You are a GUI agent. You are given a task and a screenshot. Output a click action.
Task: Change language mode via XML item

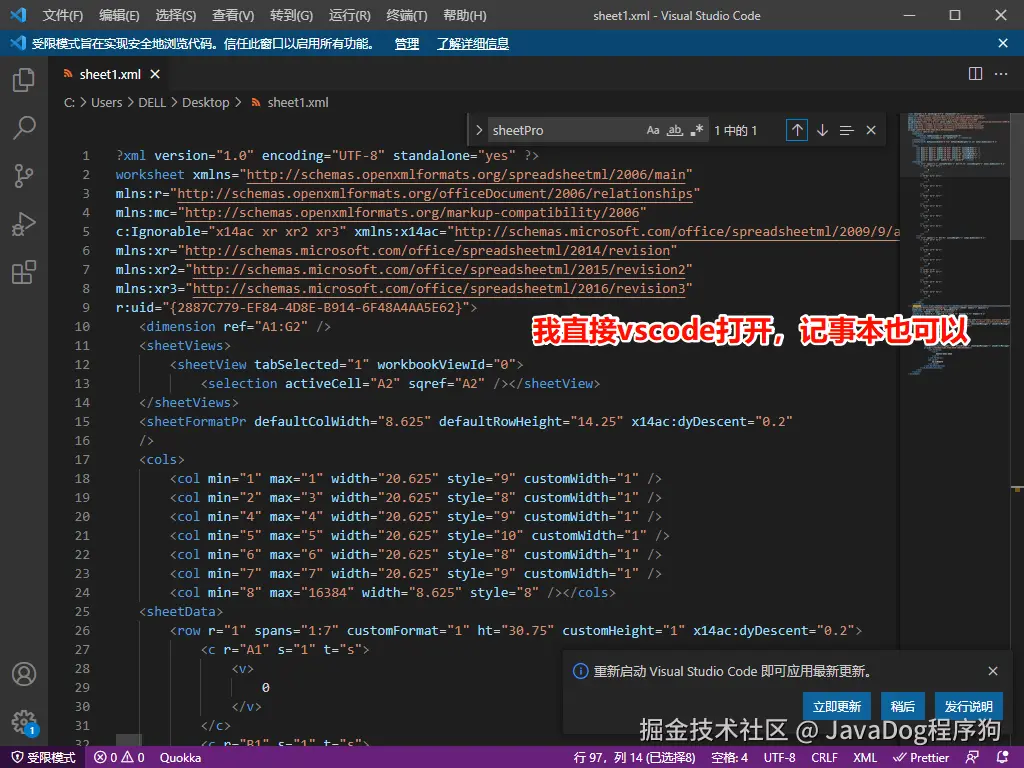tap(865, 758)
